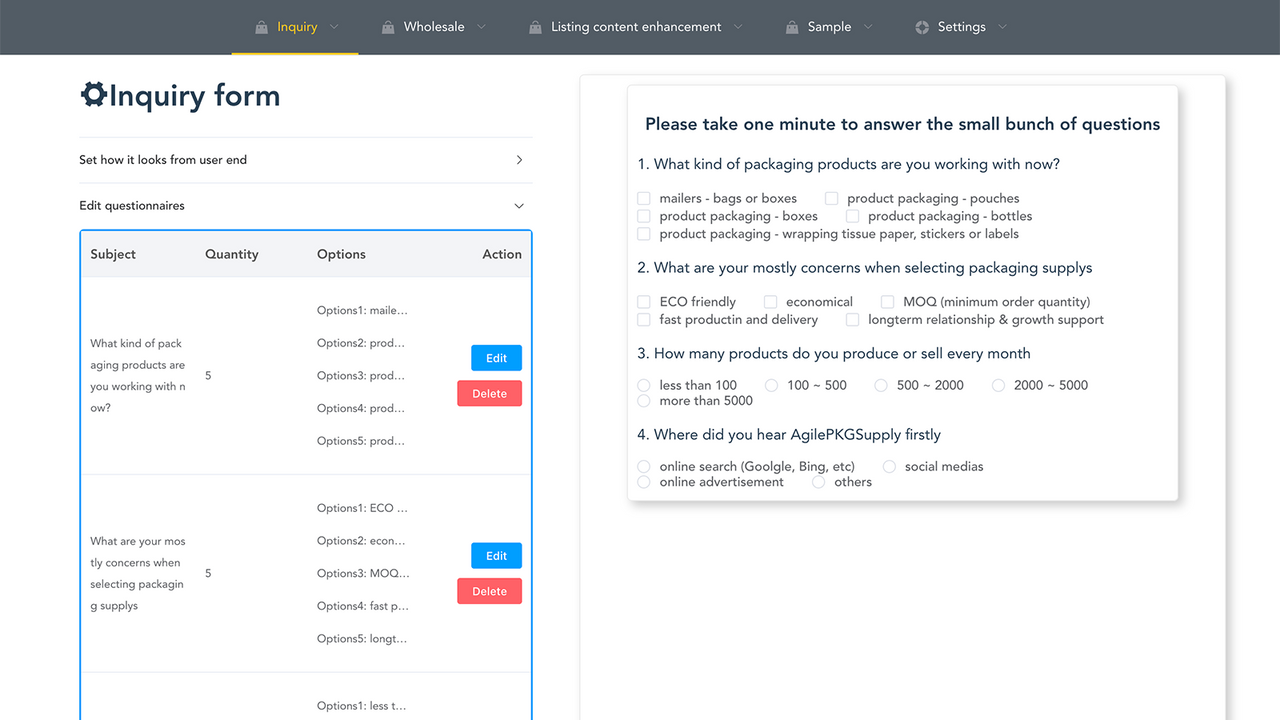Click the 'Options' column header
Screen dimensions: 1280x720
pos(341,254)
